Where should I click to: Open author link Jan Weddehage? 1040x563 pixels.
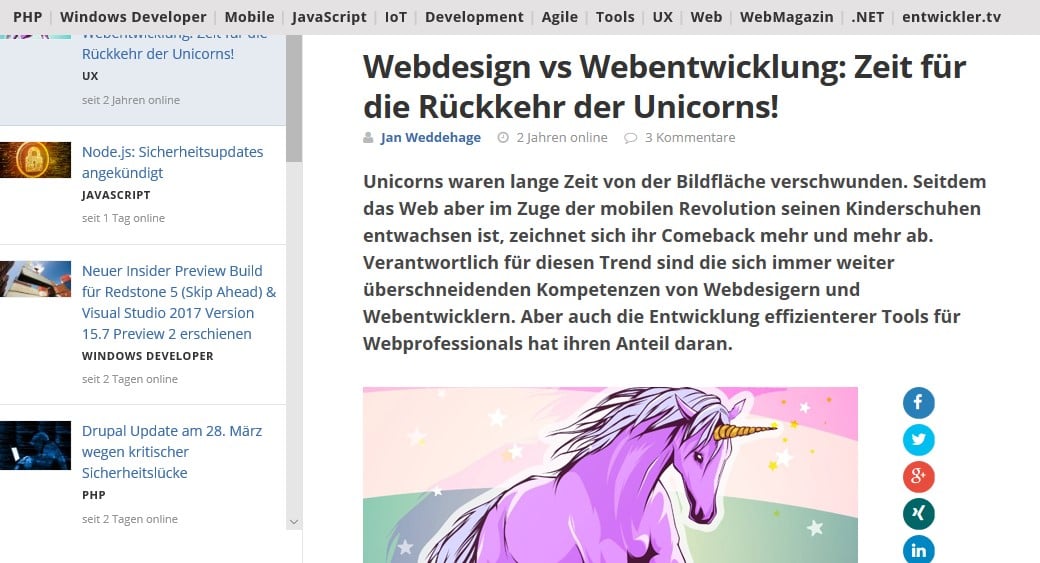430,137
